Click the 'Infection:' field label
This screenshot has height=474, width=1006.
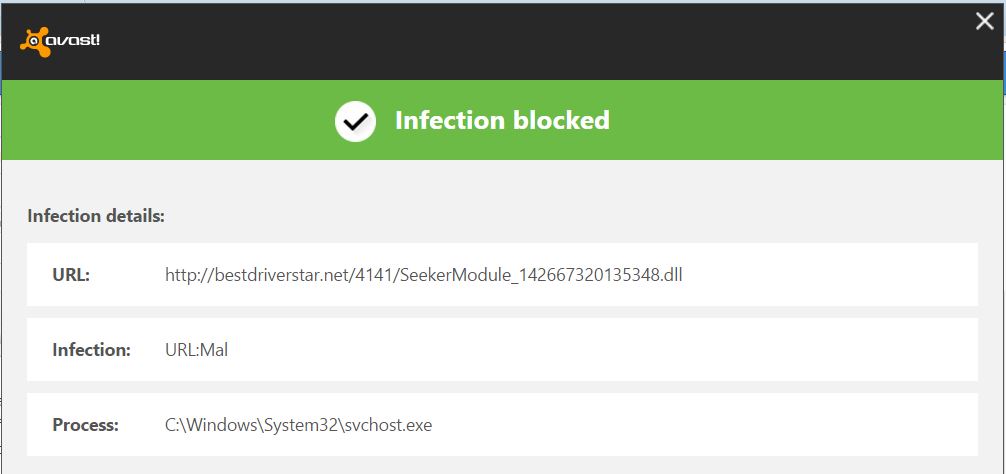pos(91,350)
